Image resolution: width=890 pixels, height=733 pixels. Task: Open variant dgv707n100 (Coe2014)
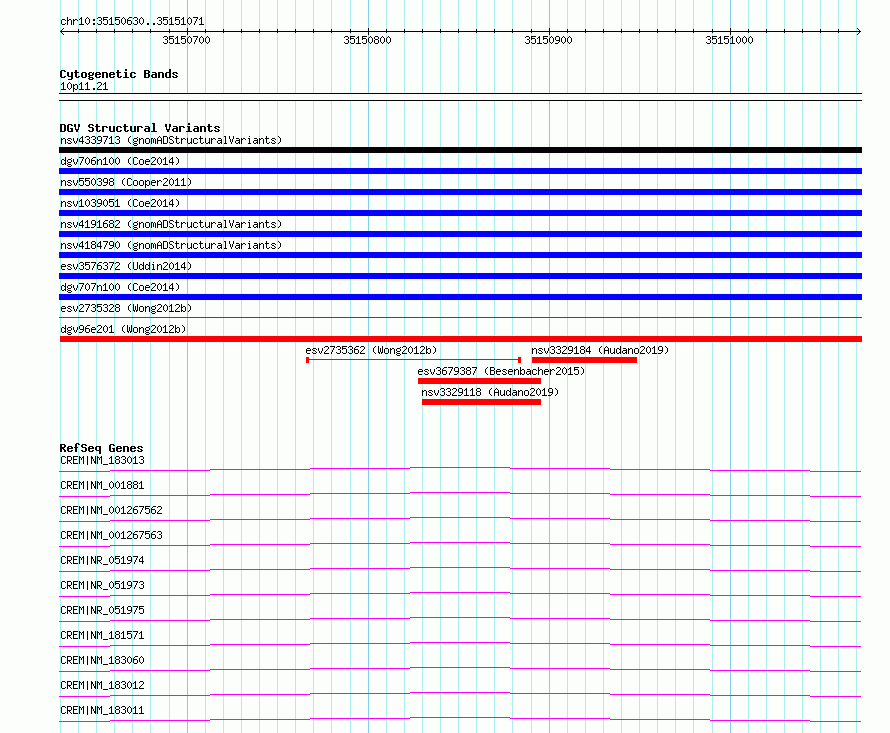(120, 287)
